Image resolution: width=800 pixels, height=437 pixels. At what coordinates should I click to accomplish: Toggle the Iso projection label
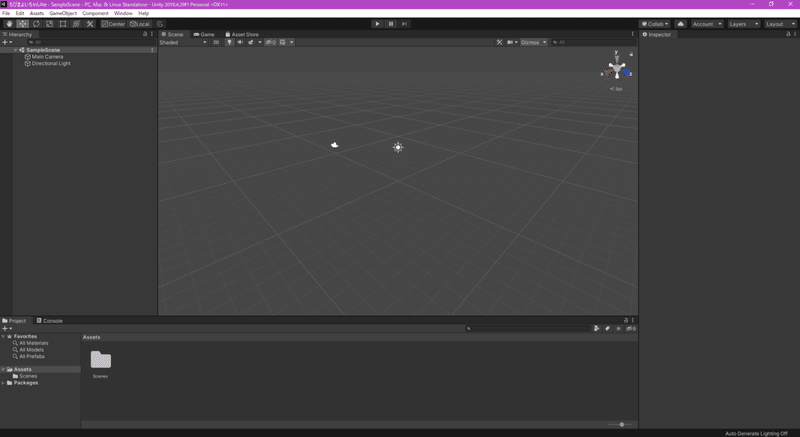click(x=616, y=89)
